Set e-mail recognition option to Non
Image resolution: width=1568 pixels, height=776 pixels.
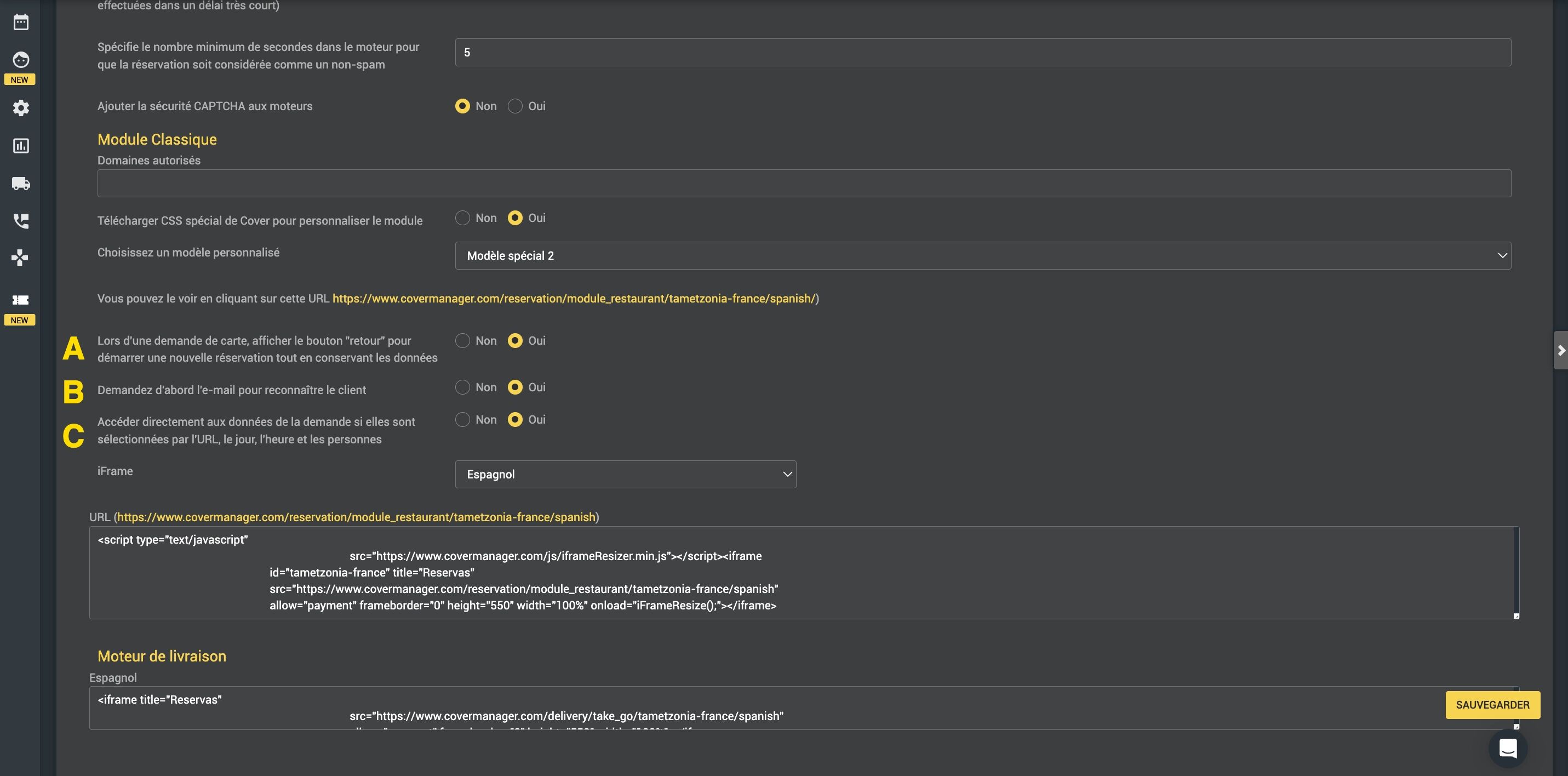point(462,387)
